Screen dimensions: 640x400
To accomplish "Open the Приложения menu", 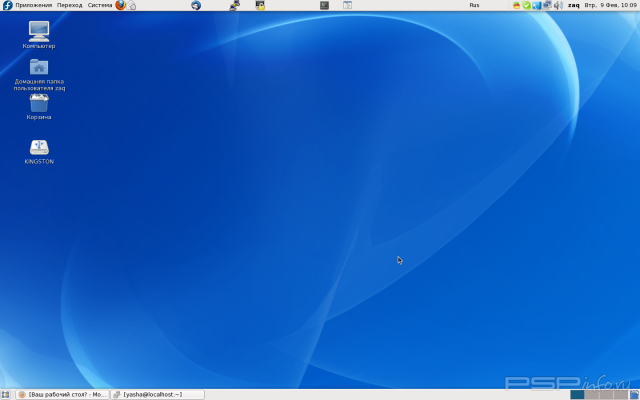I will tap(33, 5).
